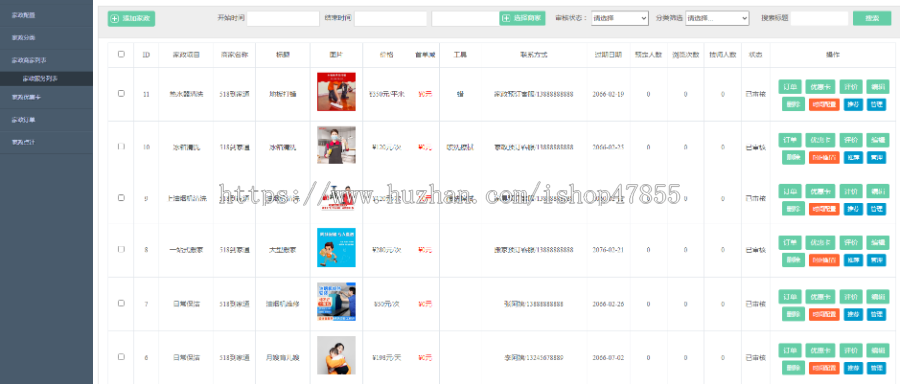
Task: Check the checkbox for row ID 7
Action: pos(121,303)
